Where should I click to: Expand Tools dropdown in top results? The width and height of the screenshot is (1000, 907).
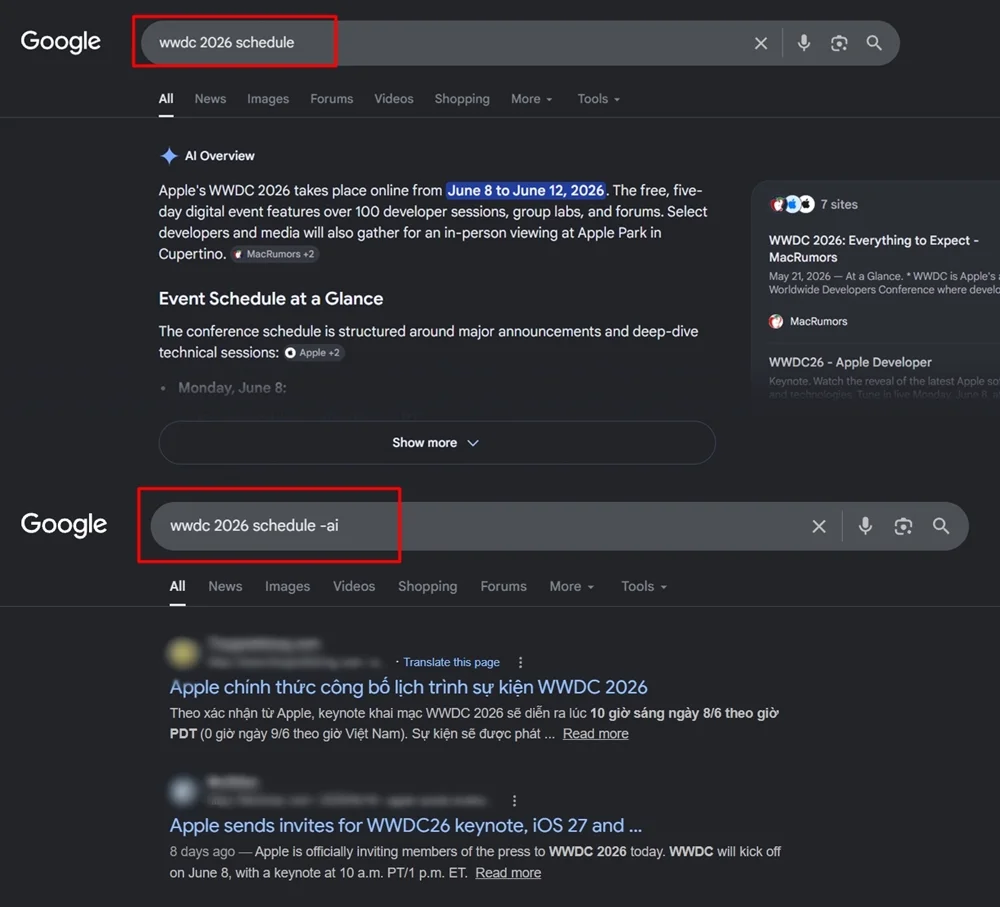click(598, 99)
